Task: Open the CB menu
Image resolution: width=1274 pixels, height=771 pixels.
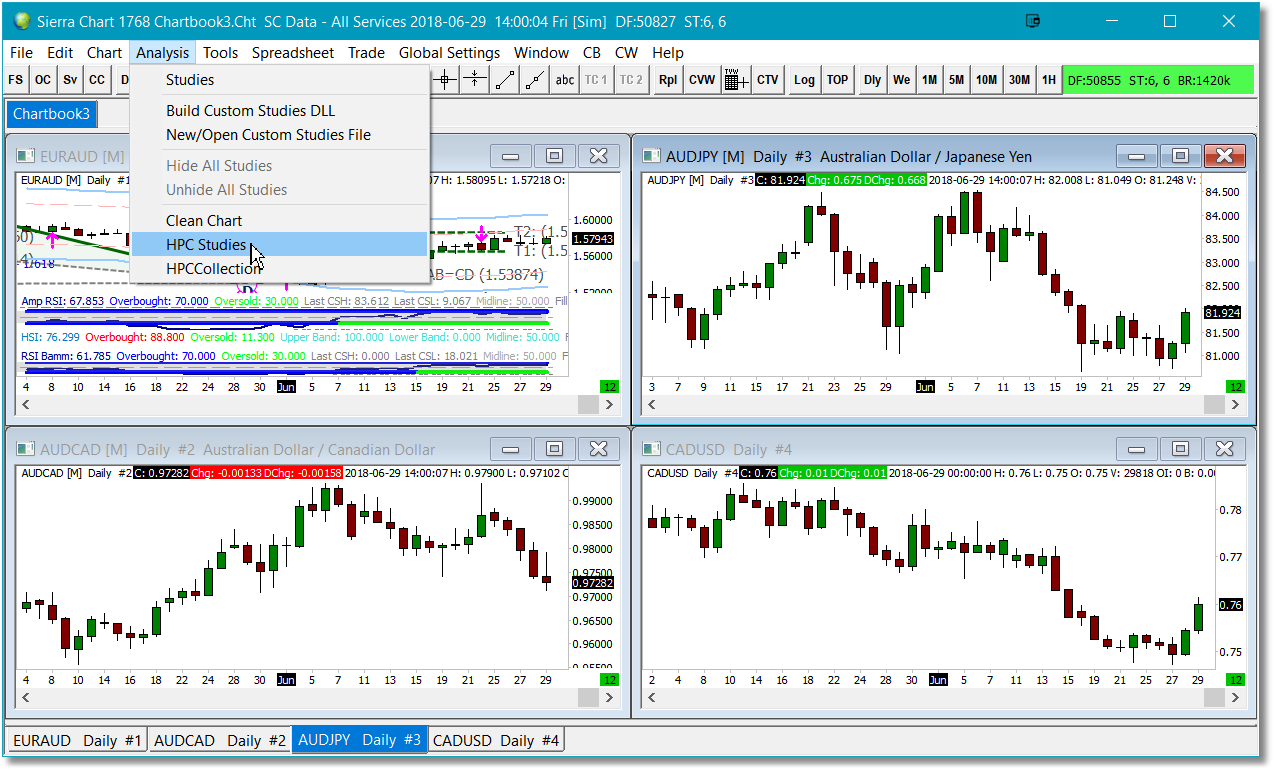Action: tap(592, 53)
